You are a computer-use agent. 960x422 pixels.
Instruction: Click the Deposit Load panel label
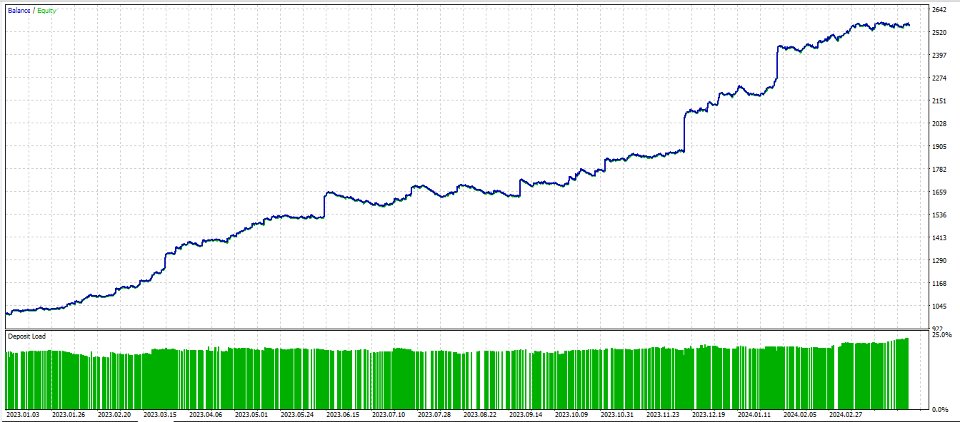26,336
